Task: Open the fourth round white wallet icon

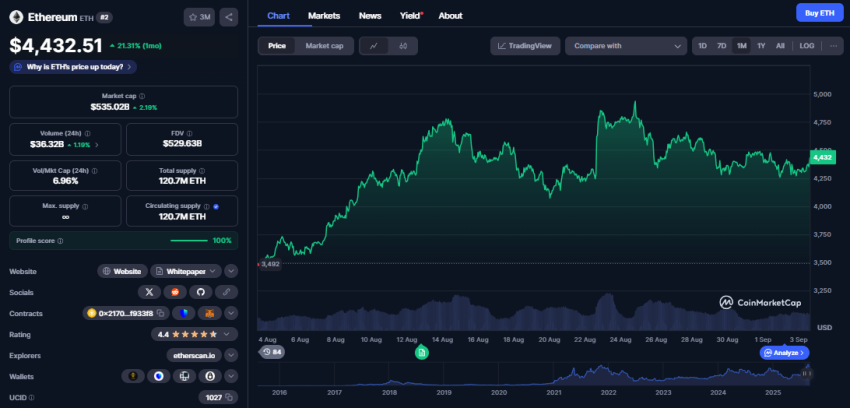Action: pyautogui.click(x=210, y=376)
